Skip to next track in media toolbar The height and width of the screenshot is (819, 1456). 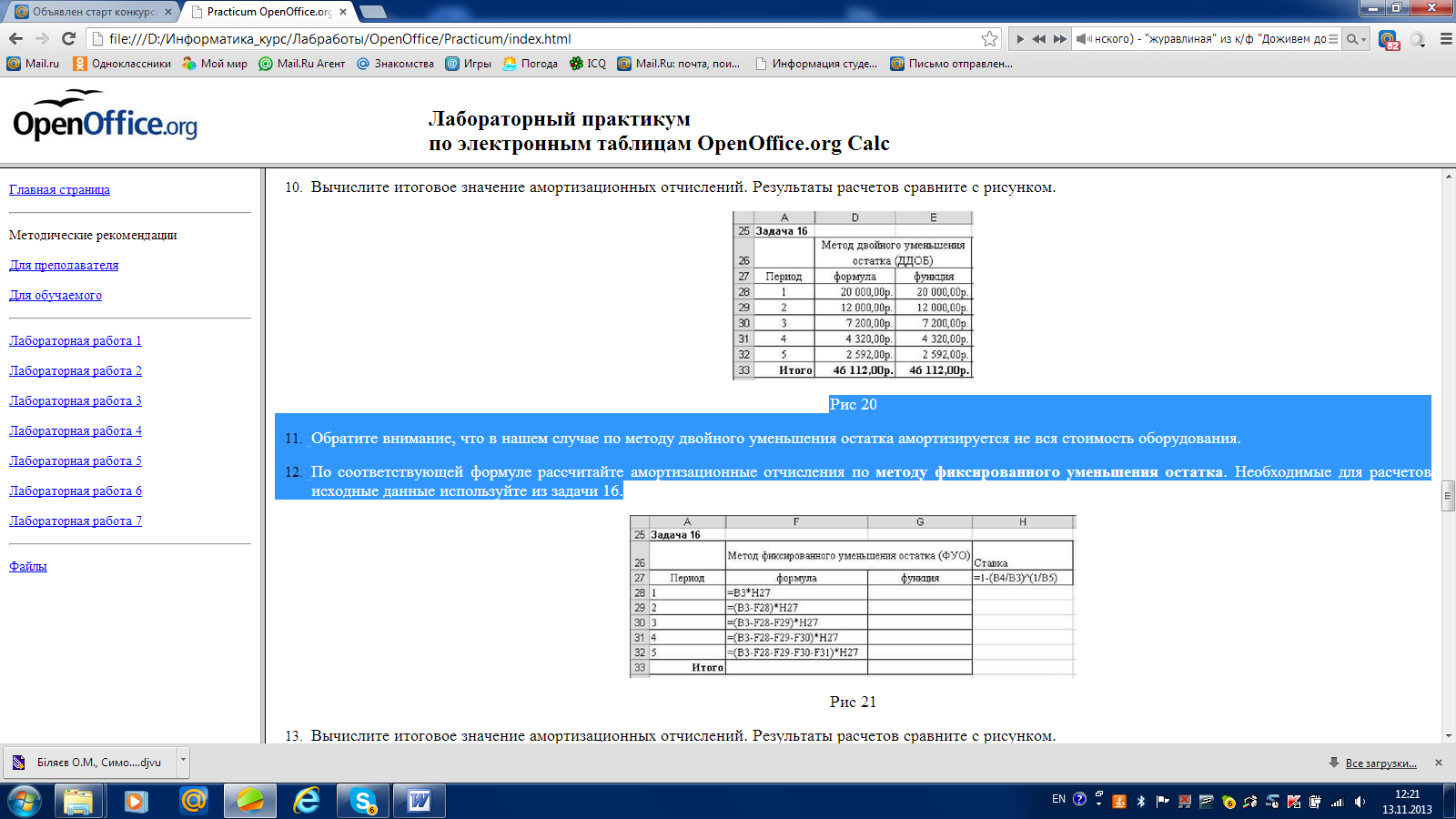click(x=1060, y=38)
